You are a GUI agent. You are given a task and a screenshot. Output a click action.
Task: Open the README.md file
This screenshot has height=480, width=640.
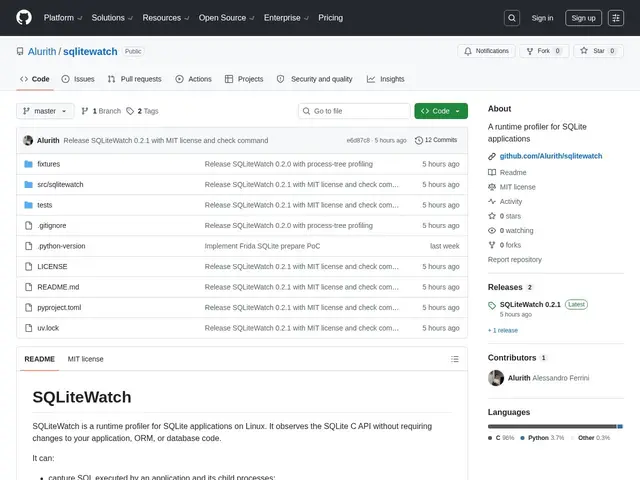58,287
